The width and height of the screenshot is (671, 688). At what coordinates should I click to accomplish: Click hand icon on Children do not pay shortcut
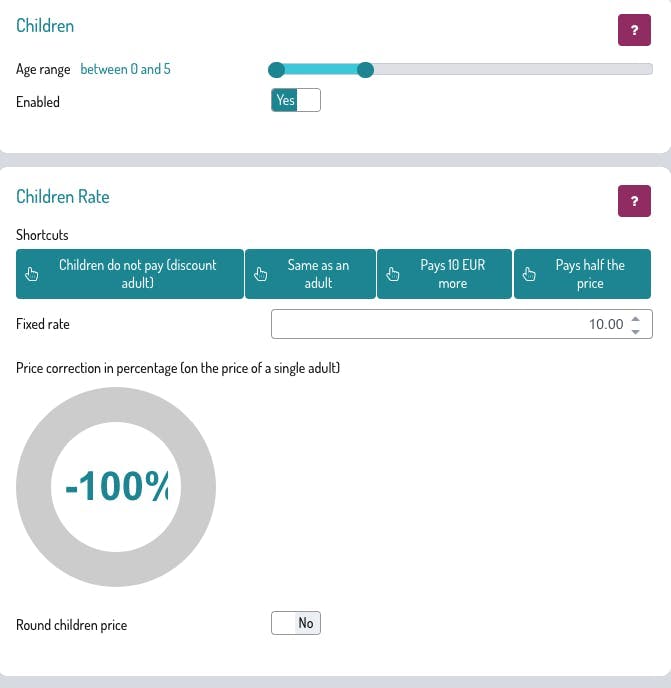pyautogui.click(x=31, y=274)
